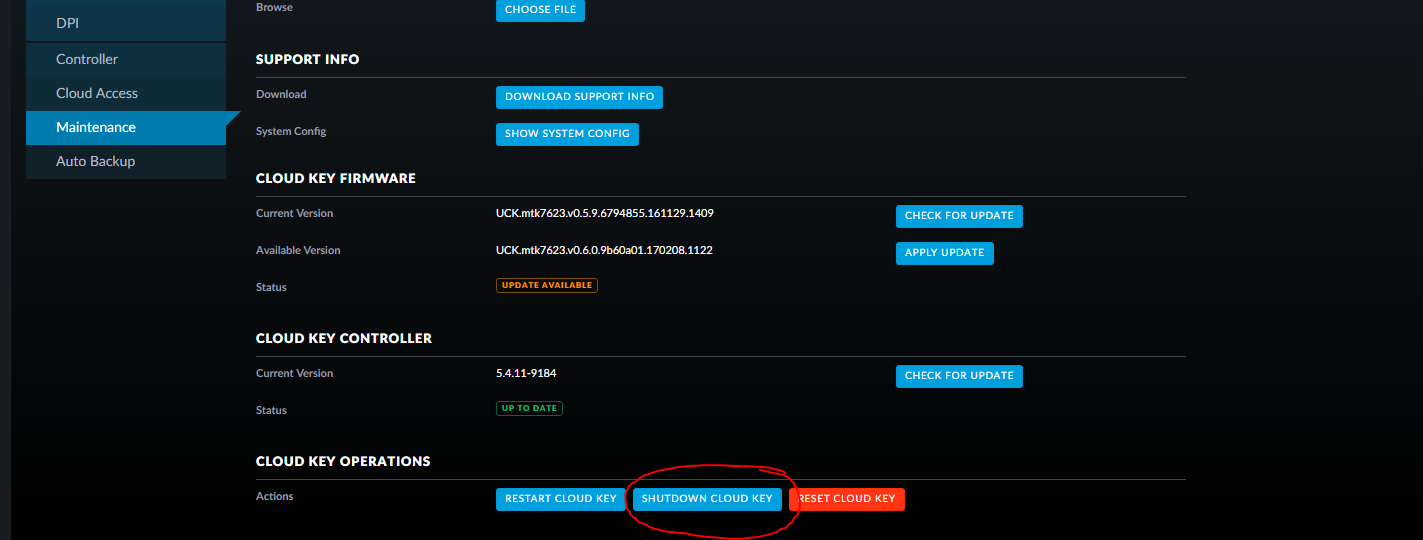Click the Restart Cloud Key button
Viewport: 1423px width, 540px height.
560,499
